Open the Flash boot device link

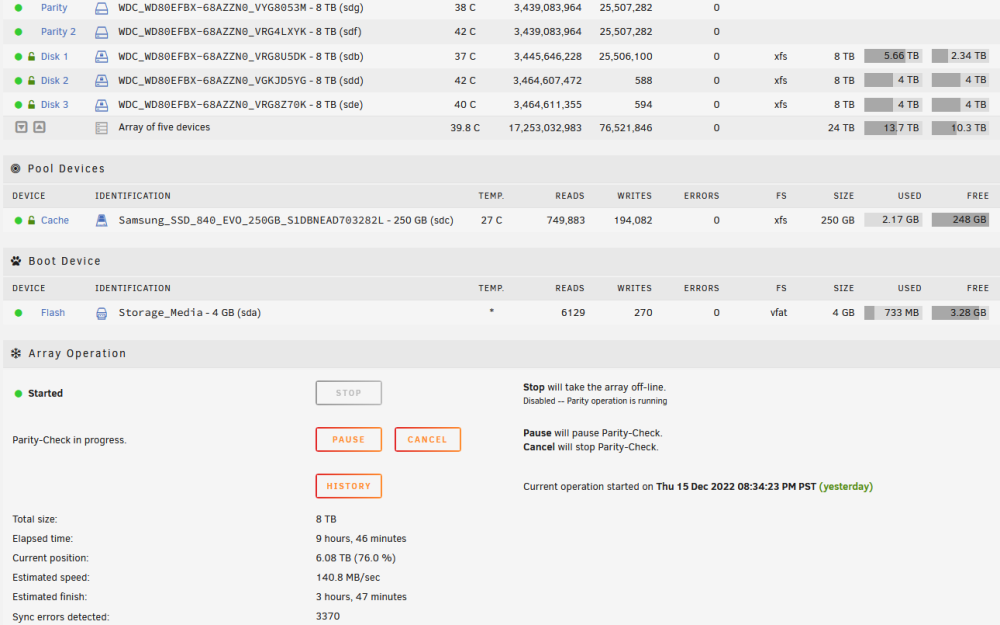tap(53, 313)
